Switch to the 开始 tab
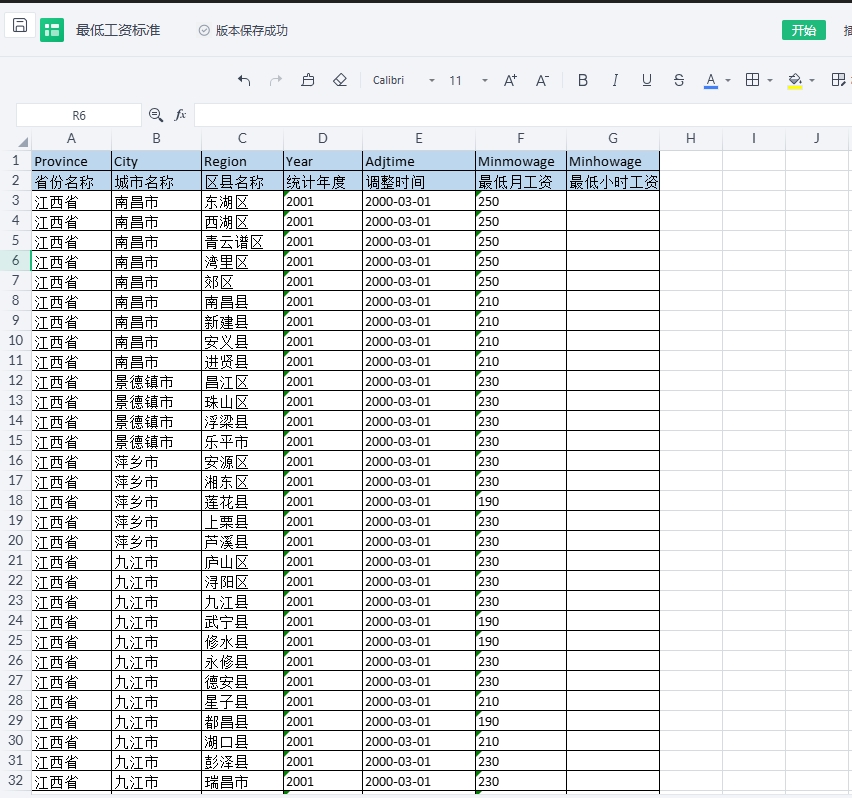The height and width of the screenshot is (798, 852). 803,30
